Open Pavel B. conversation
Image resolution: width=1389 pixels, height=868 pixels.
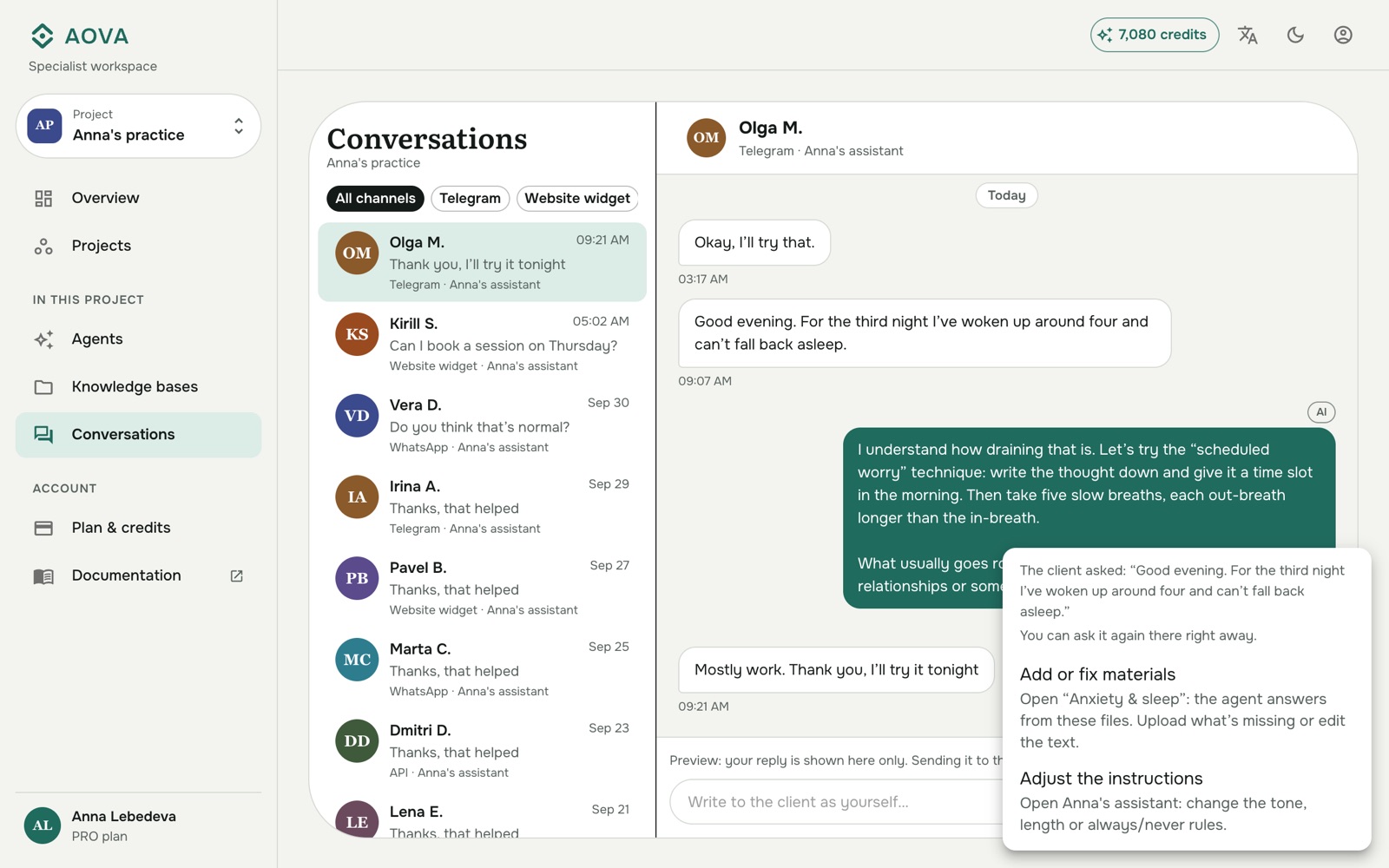tap(482, 588)
